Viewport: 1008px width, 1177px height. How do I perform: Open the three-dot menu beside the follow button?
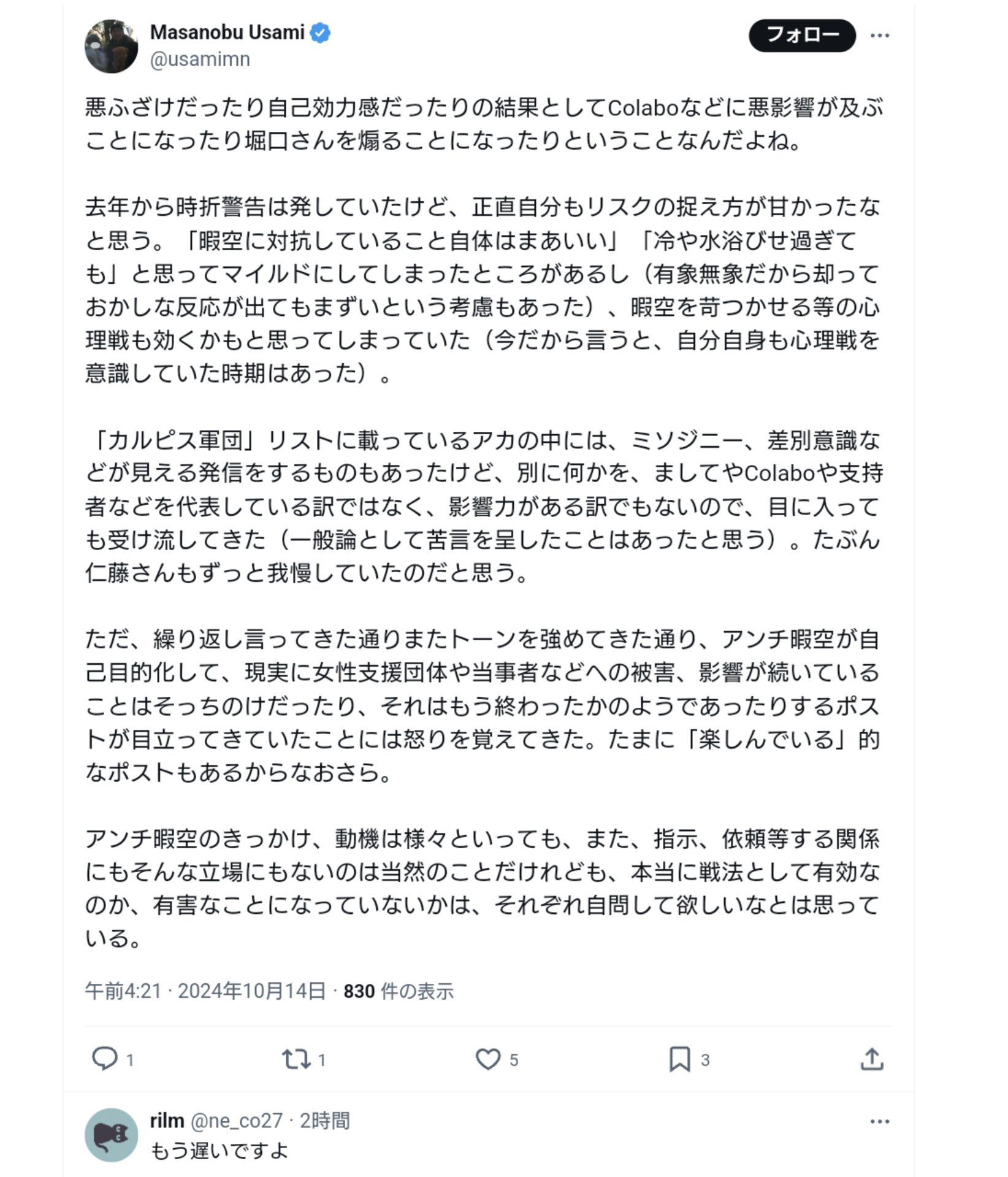point(879,36)
